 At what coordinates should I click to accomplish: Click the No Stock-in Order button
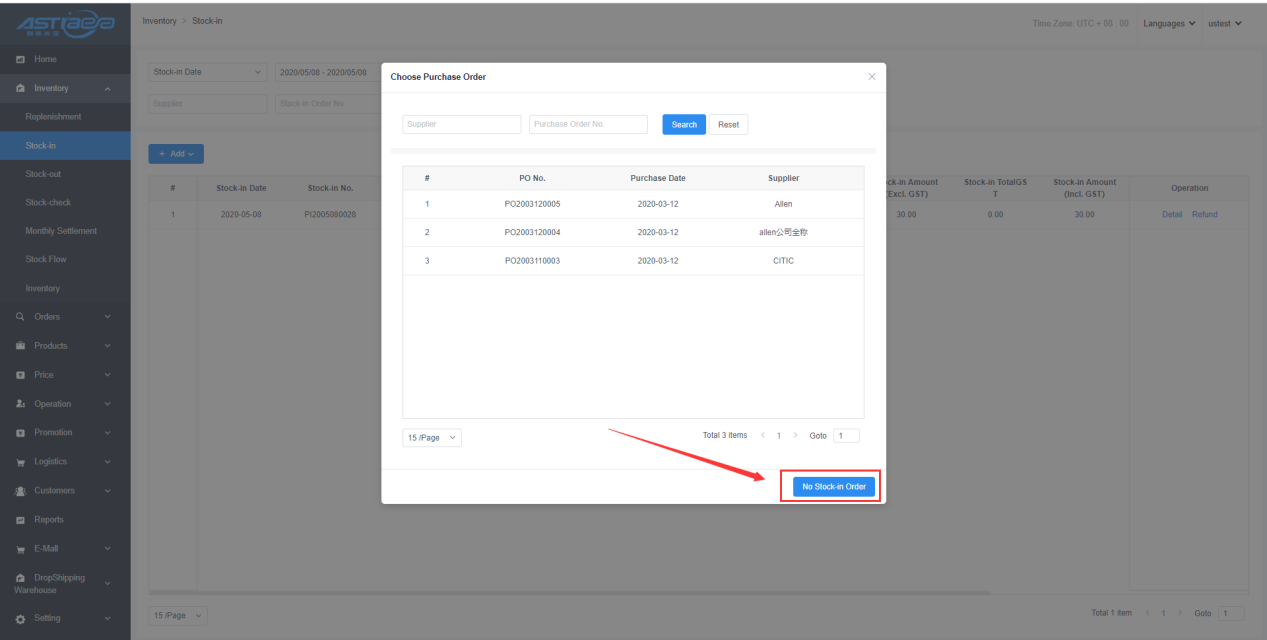tap(833, 487)
